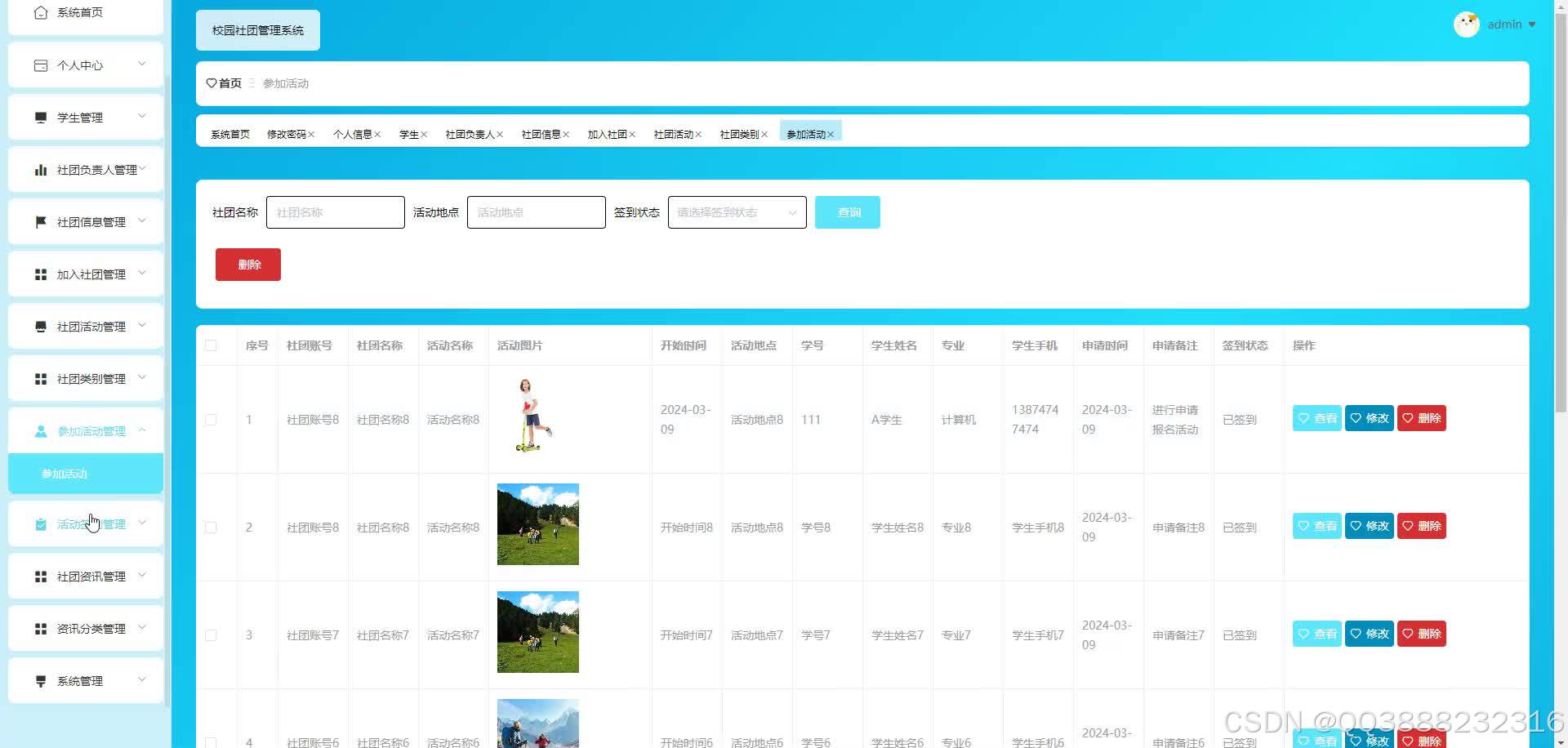Close the 社团类别 tab with its x
Image resolution: width=1568 pixels, height=748 pixels.
764,135
